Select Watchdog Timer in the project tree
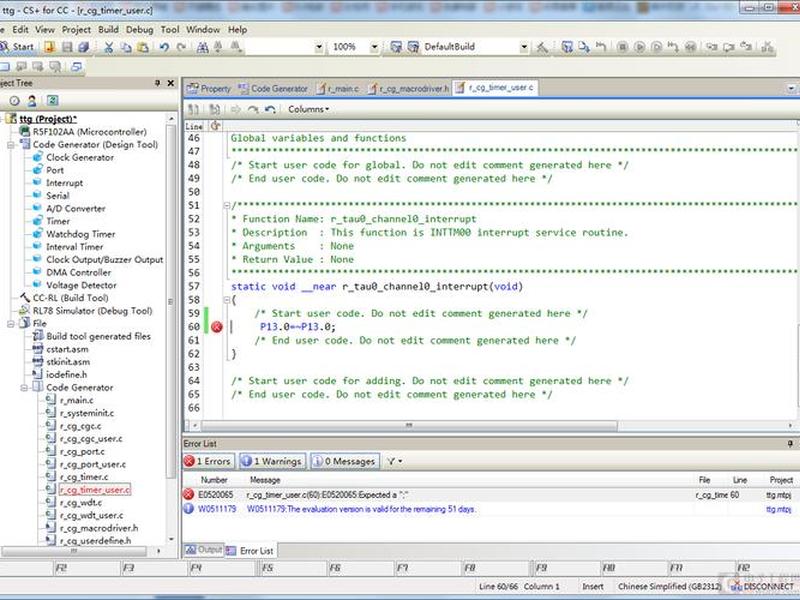The height and width of the screenshot is (600, 800). coord(81,234)
